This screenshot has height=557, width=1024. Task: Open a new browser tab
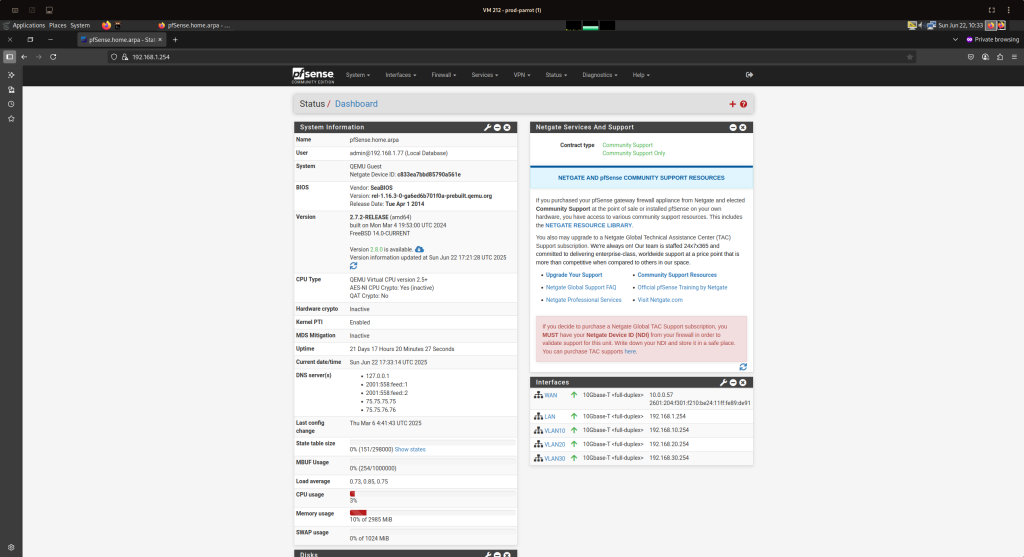175,40
